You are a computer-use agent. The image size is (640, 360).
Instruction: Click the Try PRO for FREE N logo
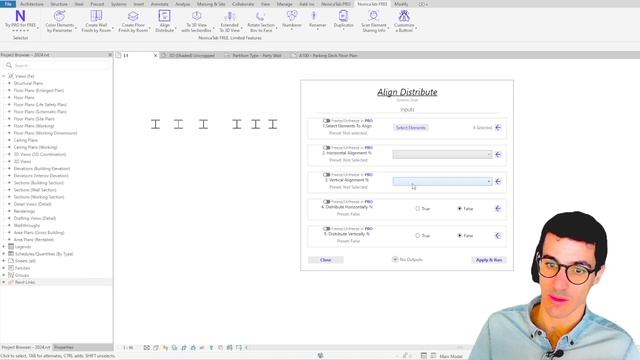tap(20, 16)
